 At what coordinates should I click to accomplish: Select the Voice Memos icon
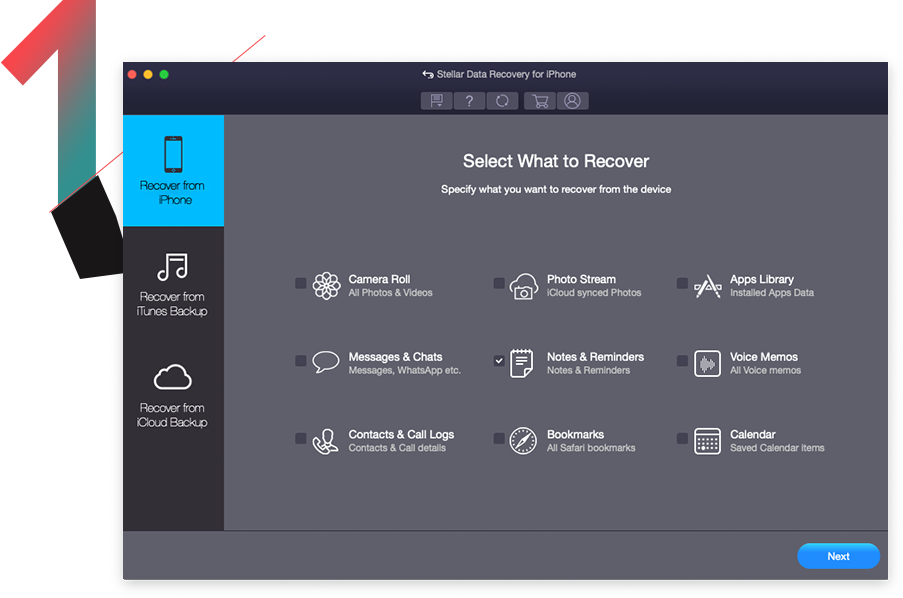pyautogui.click(x=708, y=362)
